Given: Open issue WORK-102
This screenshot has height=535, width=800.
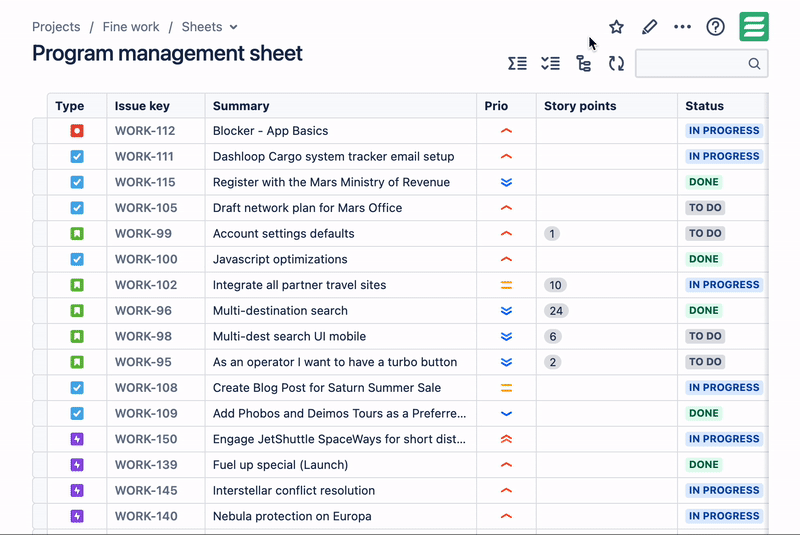Looking at the screenshot, I should [x=146, y=285].
